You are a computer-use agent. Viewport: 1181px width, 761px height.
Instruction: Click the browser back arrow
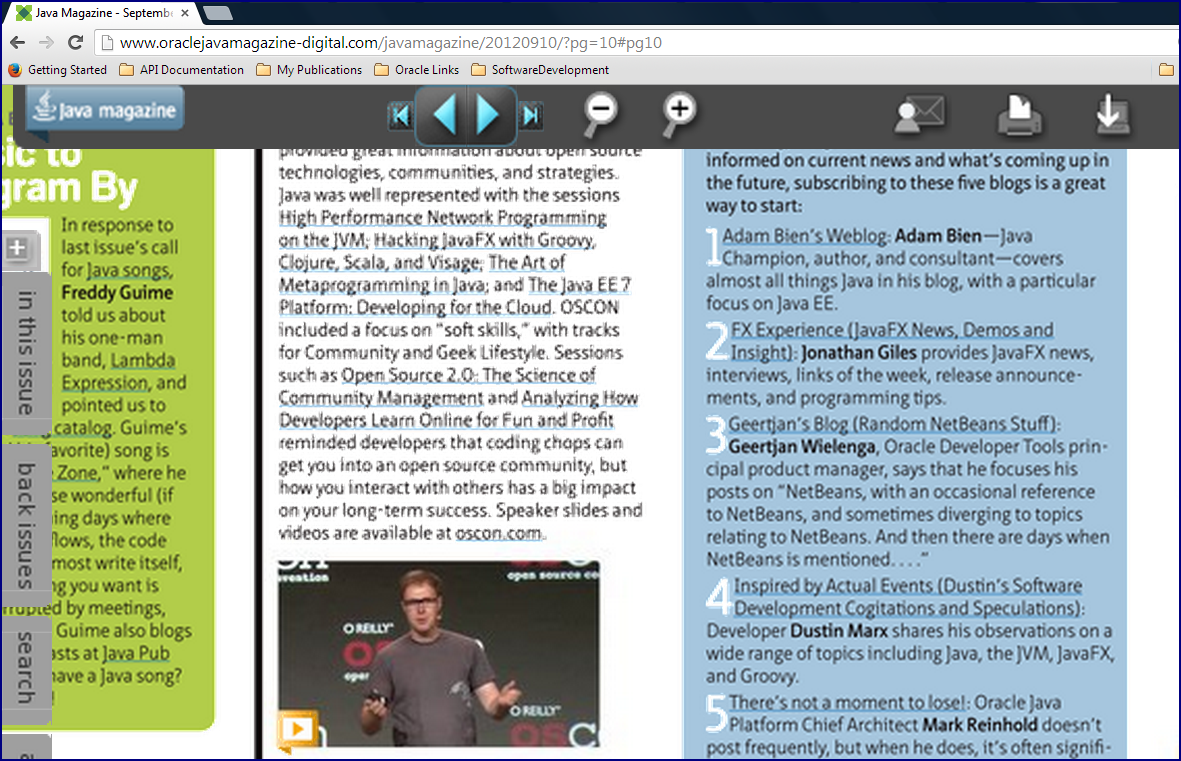point(18,43)
